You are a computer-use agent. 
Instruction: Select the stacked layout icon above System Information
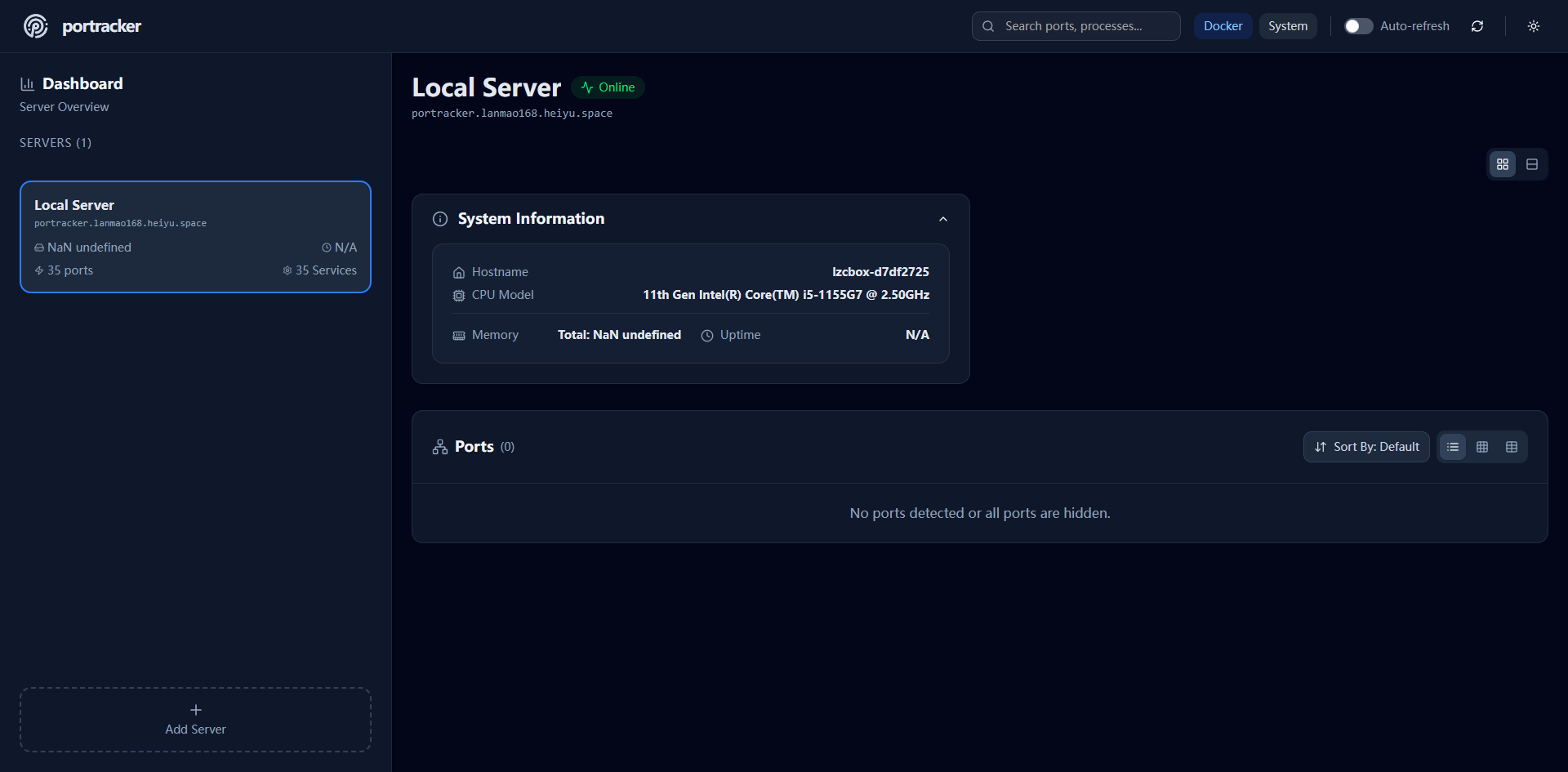tap(1532, 164)
